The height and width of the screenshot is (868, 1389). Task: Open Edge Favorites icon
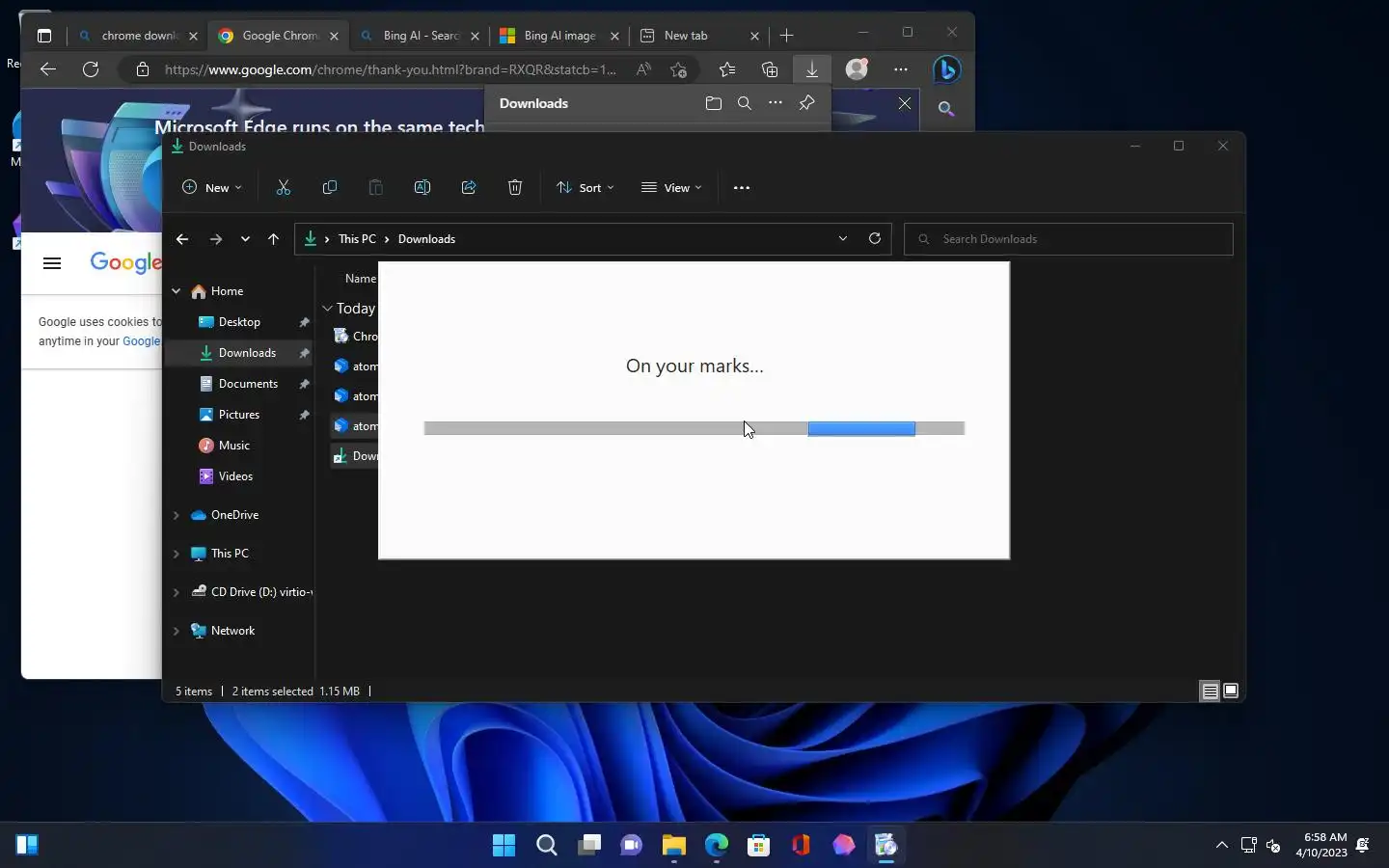pos(727,69)
